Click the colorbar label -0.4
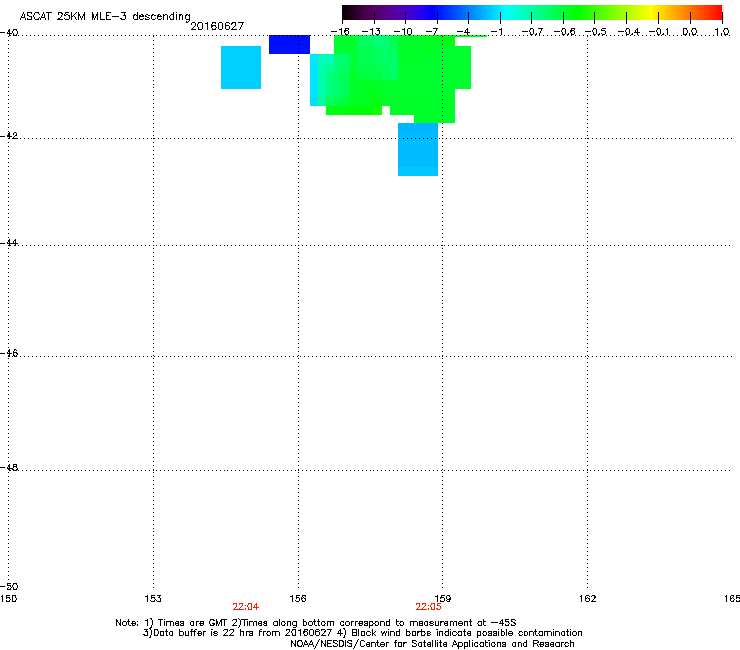740x650 pixels. tap(629, 32)
